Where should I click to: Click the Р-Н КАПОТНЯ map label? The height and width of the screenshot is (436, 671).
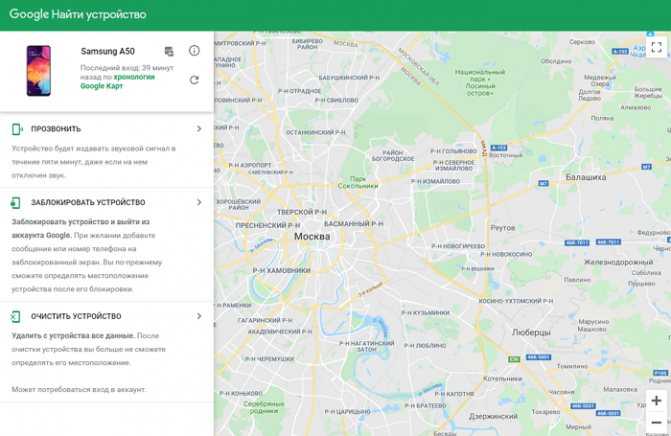[x=454, y=394]
